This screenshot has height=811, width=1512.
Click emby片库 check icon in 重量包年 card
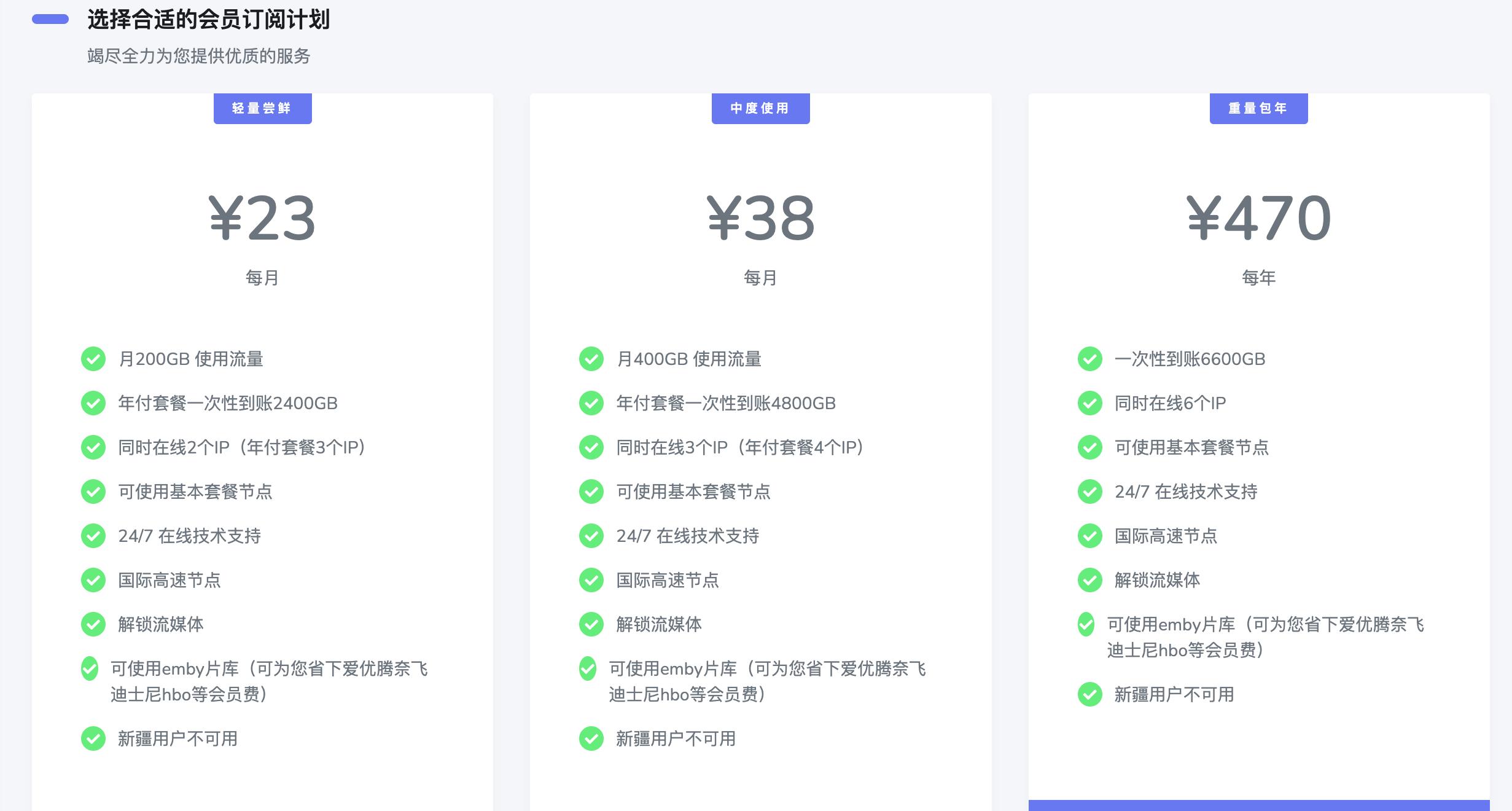pyautogui.click(x=1086, y=624)
